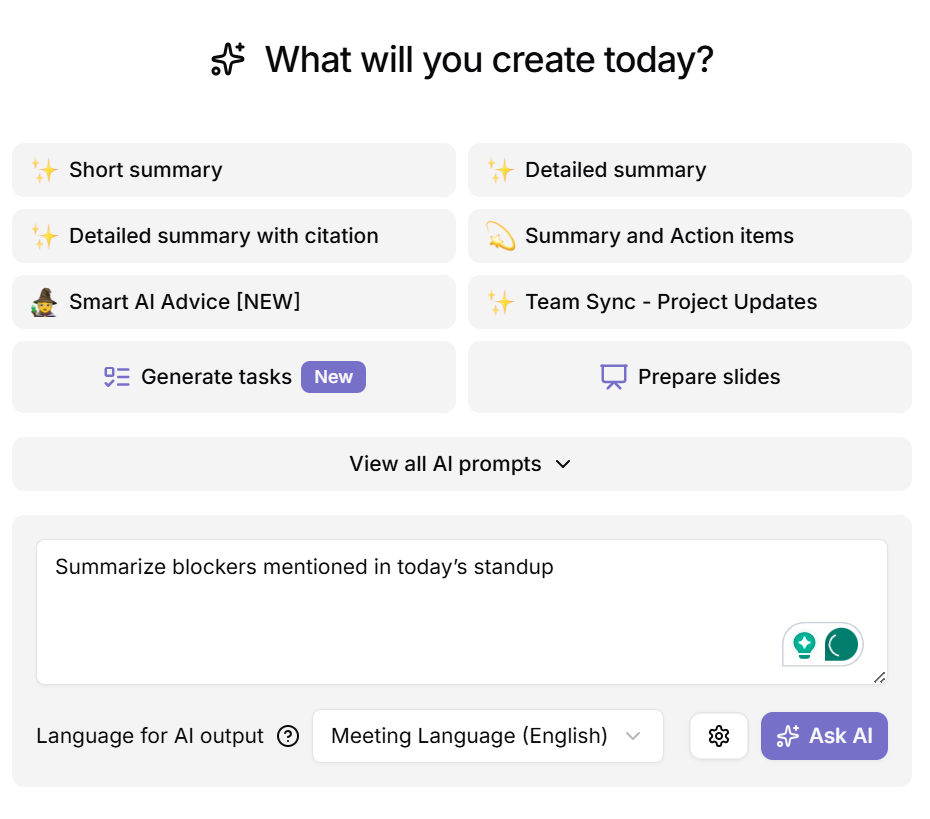Viewport: 930px width, 819px height.
Task: Open AI settings via the gear icon
Action: coord(719,736)
